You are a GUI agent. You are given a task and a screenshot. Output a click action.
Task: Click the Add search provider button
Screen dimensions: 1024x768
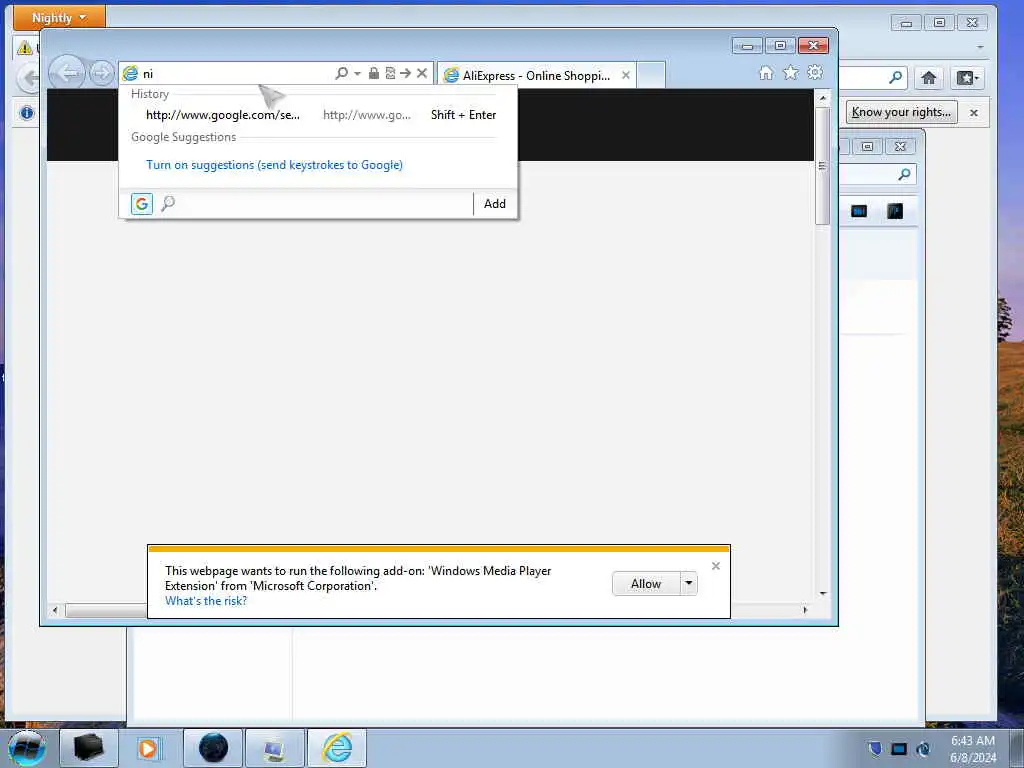point(494,204)
